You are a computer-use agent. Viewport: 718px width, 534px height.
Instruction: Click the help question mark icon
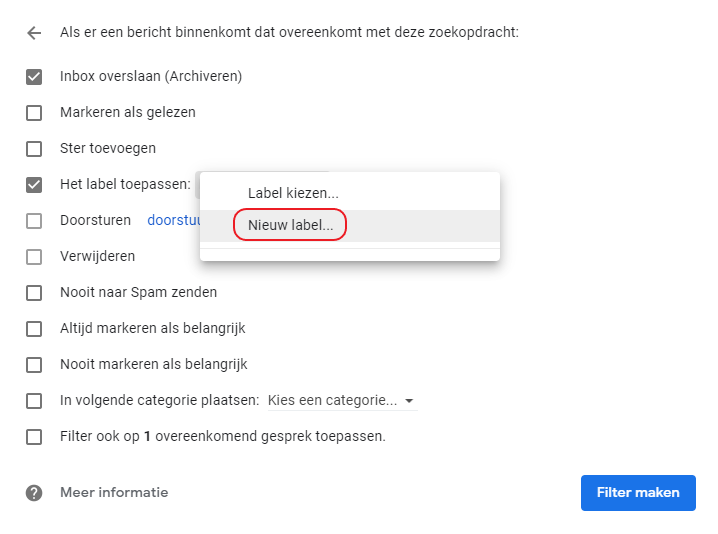[34, 493]
